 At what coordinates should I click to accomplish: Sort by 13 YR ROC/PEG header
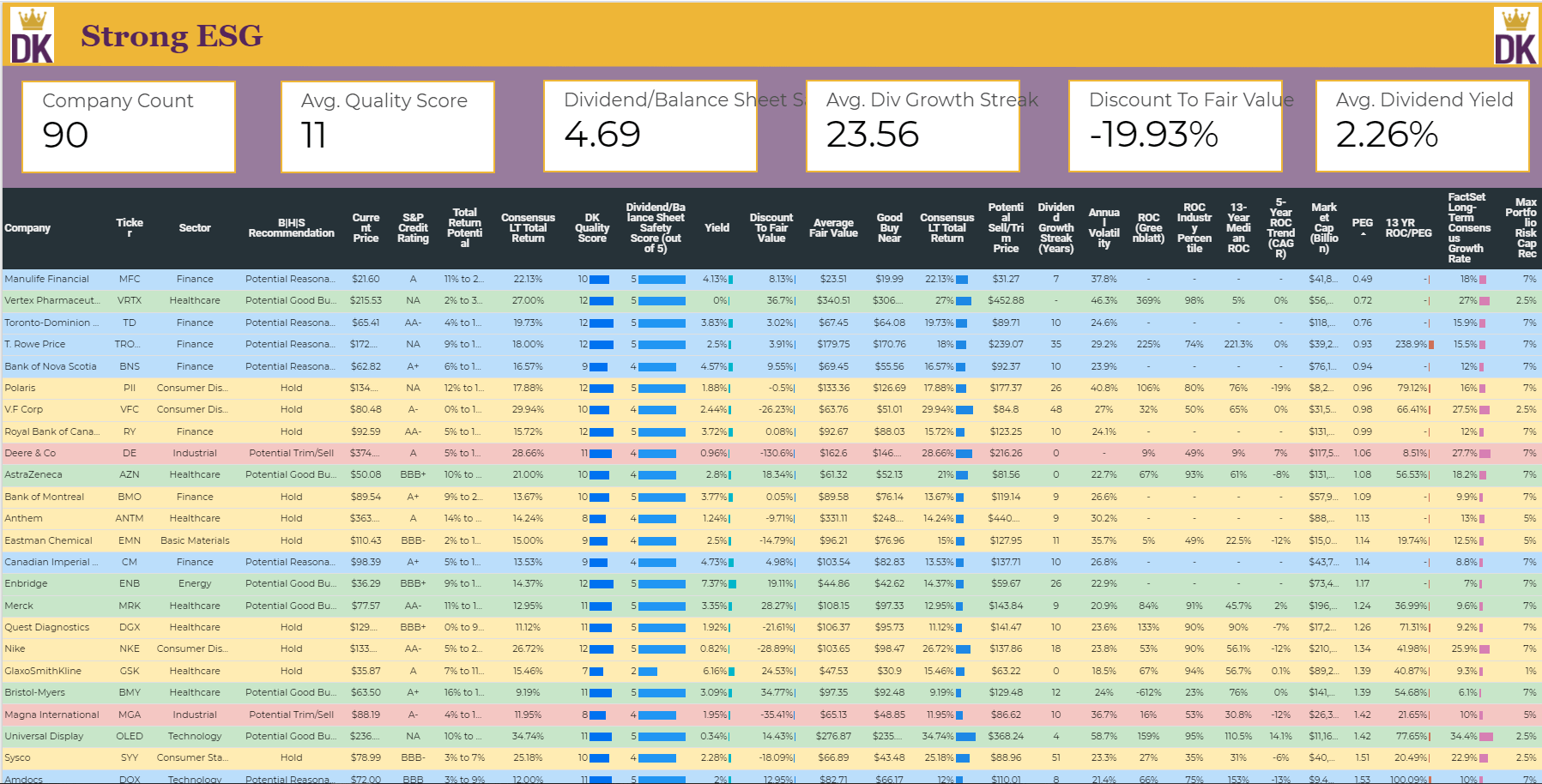[1408, 228]
